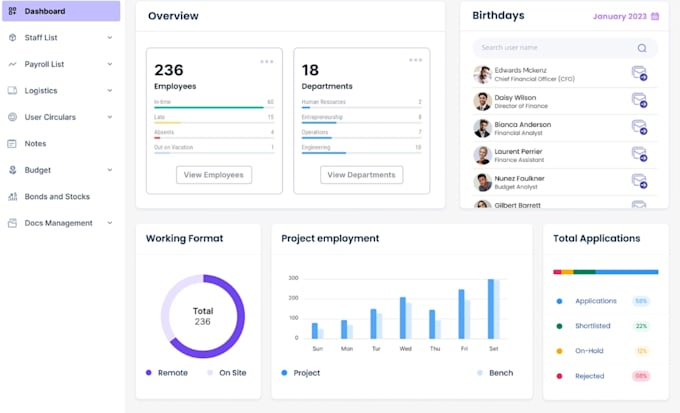
Task: Go to Bonds and Stocks
Action: click(x=56, y=197)
